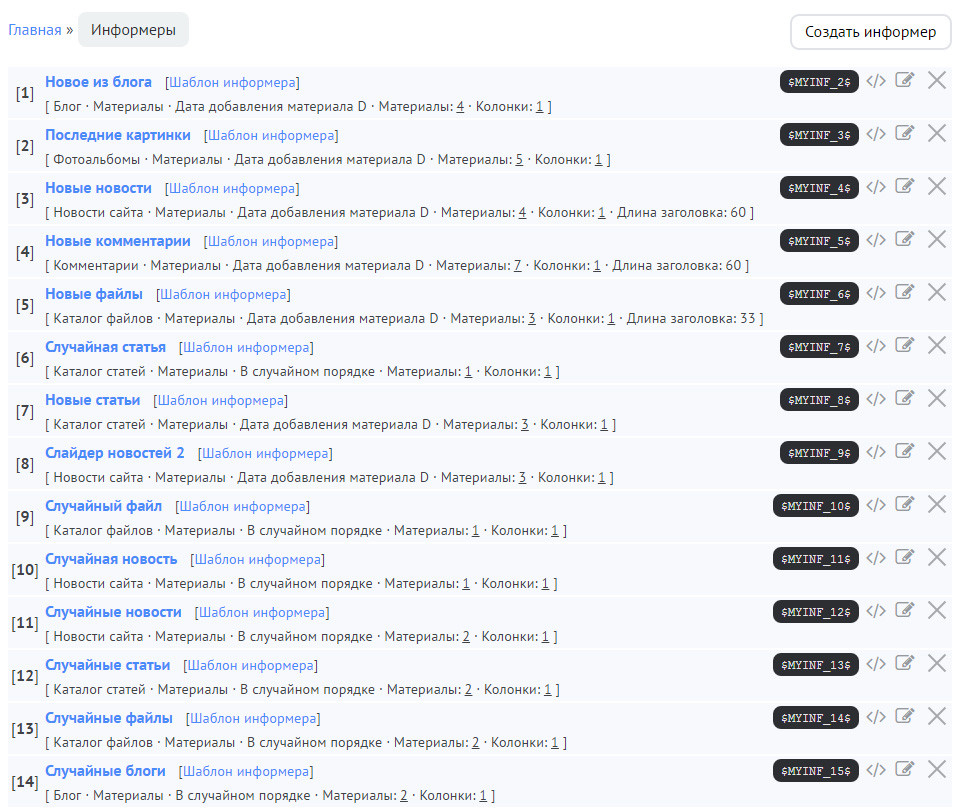Remove the Случайная статья informer
The height and width of the screenshot is (811, 962).
tap(937, 345)
